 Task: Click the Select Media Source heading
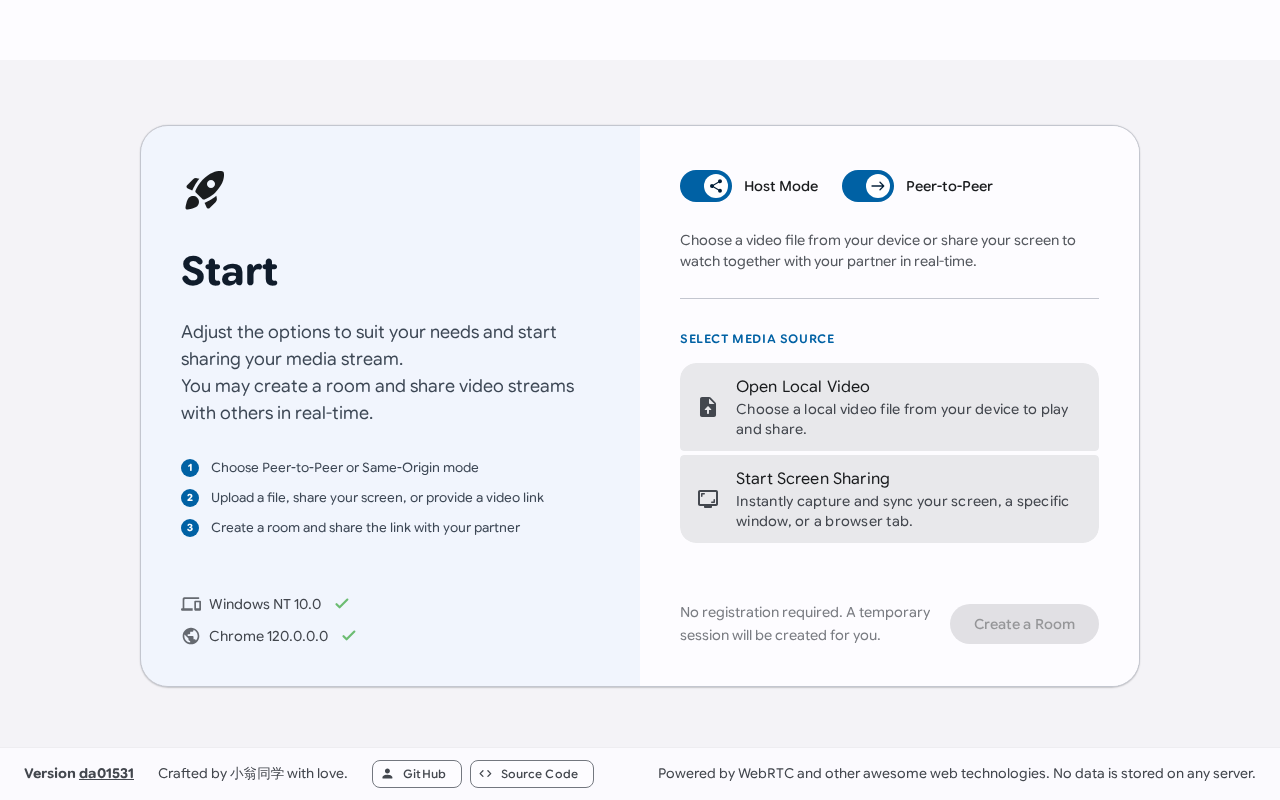pyautogui.click(x=757, y=339)
